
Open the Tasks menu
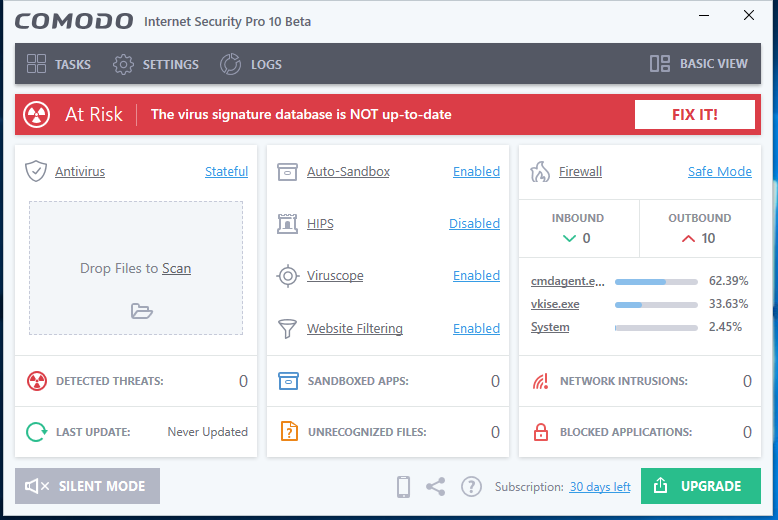pyautogui.click(x=58, y=64)
